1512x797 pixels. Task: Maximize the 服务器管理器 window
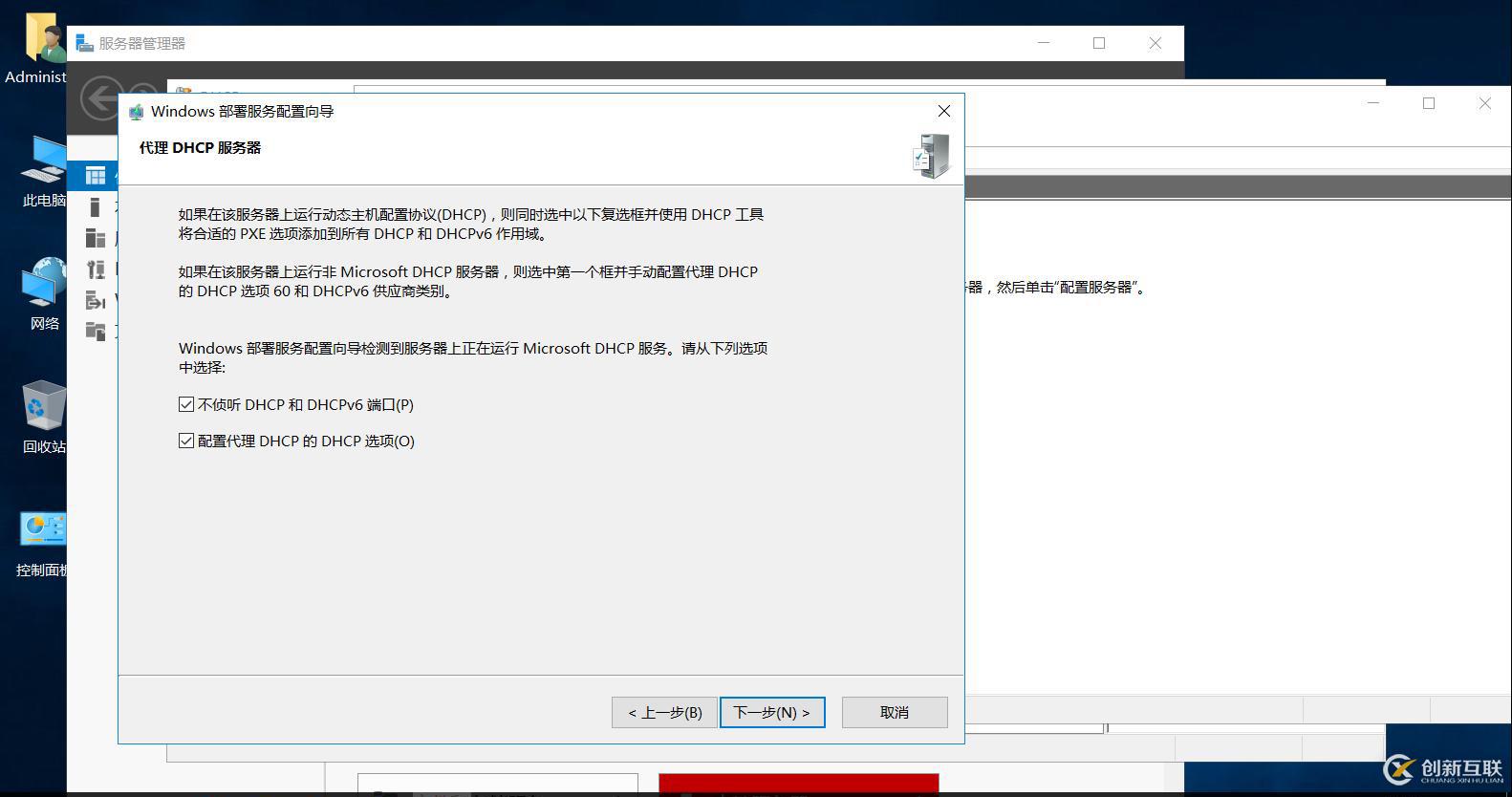pos(1099,43)
